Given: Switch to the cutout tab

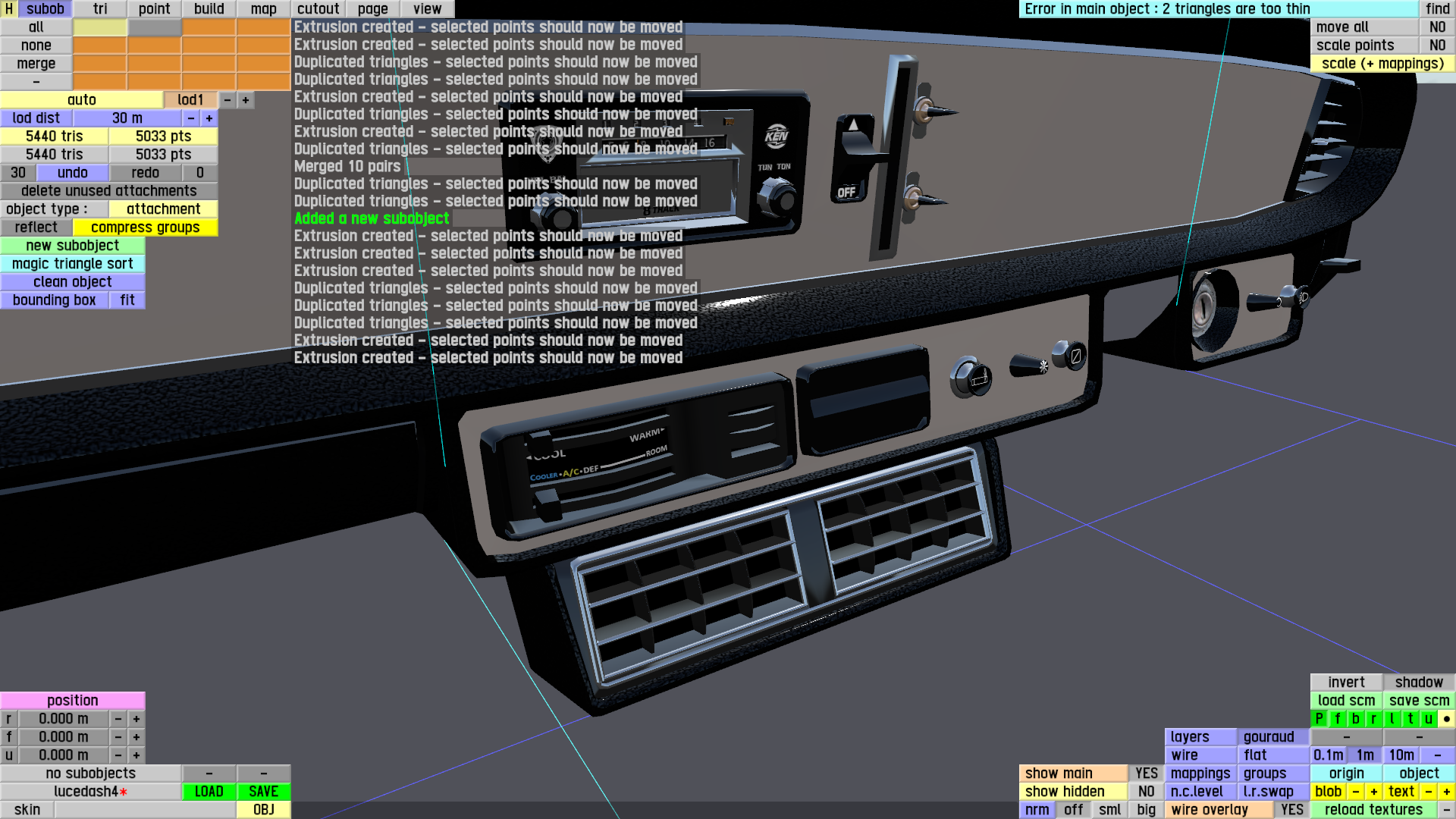Looking at the screenshot, I should click(x=318, y=9).
